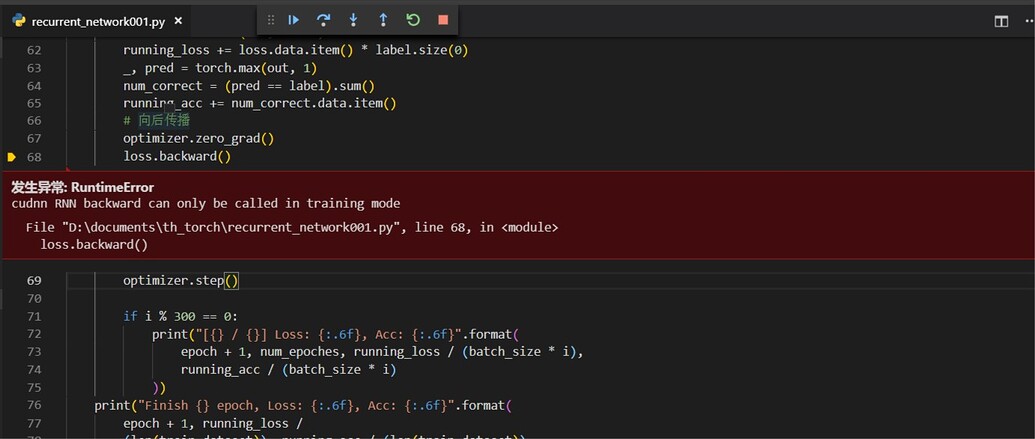Click the optimizer.zero_grad() line of code
The image size is (1035, 439).
pyautogui.click(x=198, y=139)
